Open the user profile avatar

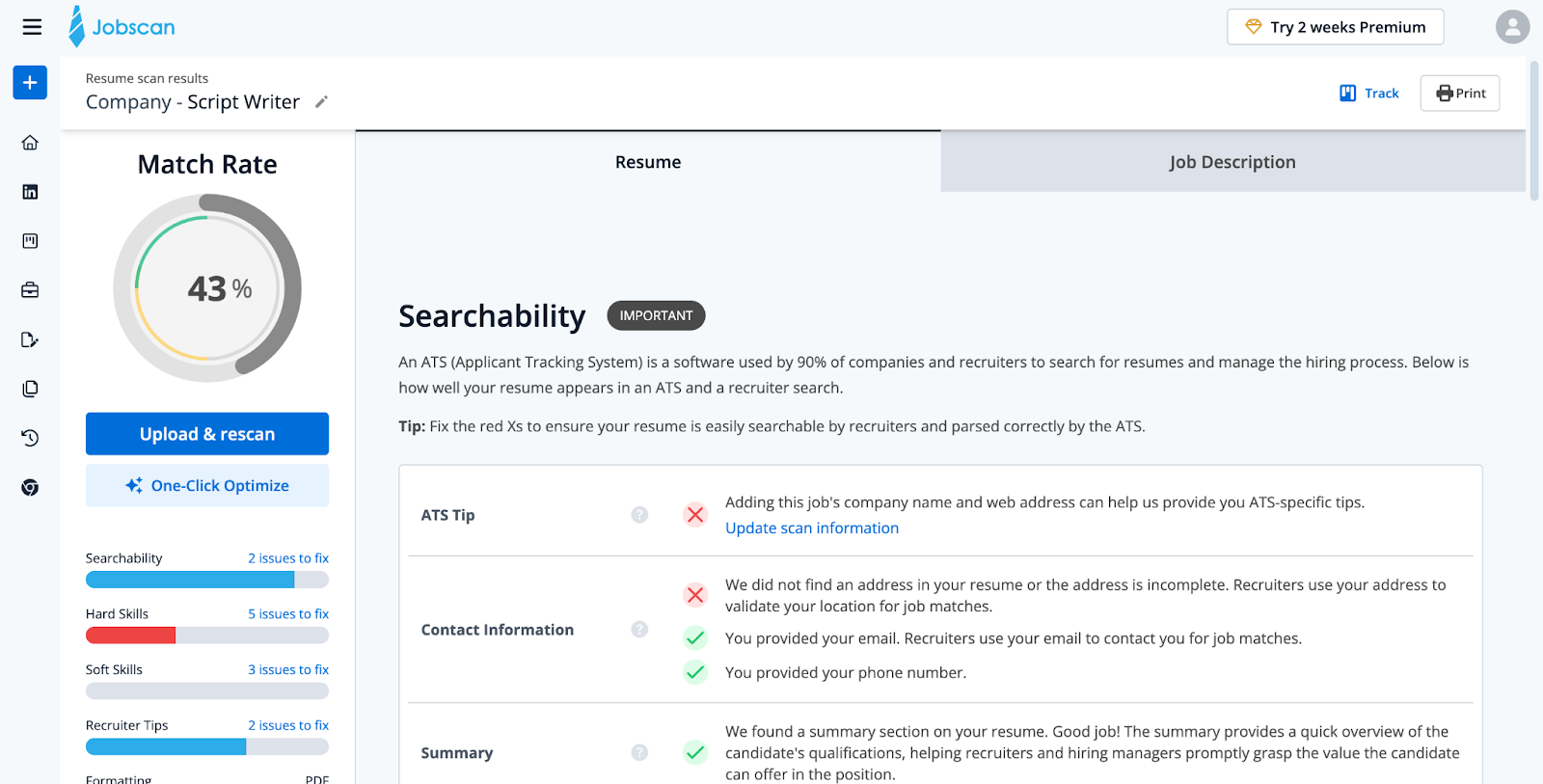tap(1512, 27)
